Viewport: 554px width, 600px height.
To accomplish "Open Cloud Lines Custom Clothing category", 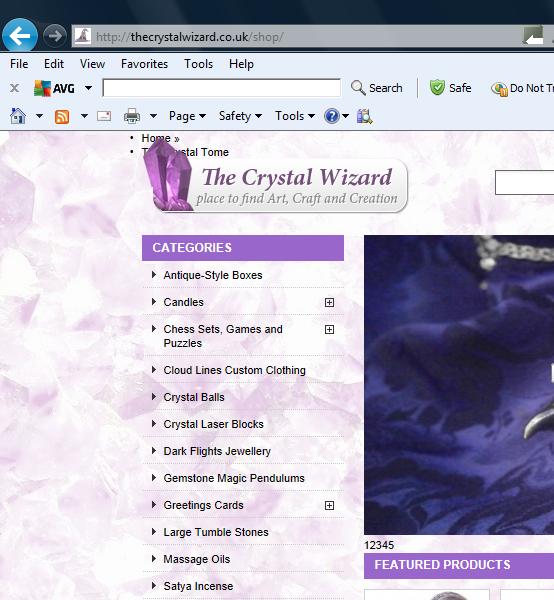I will [x=235, y=370].
